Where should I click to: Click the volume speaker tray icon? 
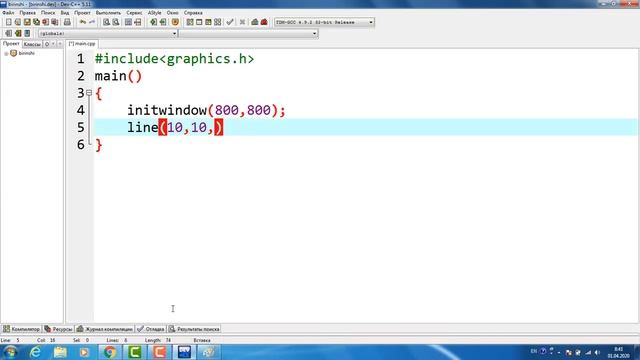coord(597,352)
